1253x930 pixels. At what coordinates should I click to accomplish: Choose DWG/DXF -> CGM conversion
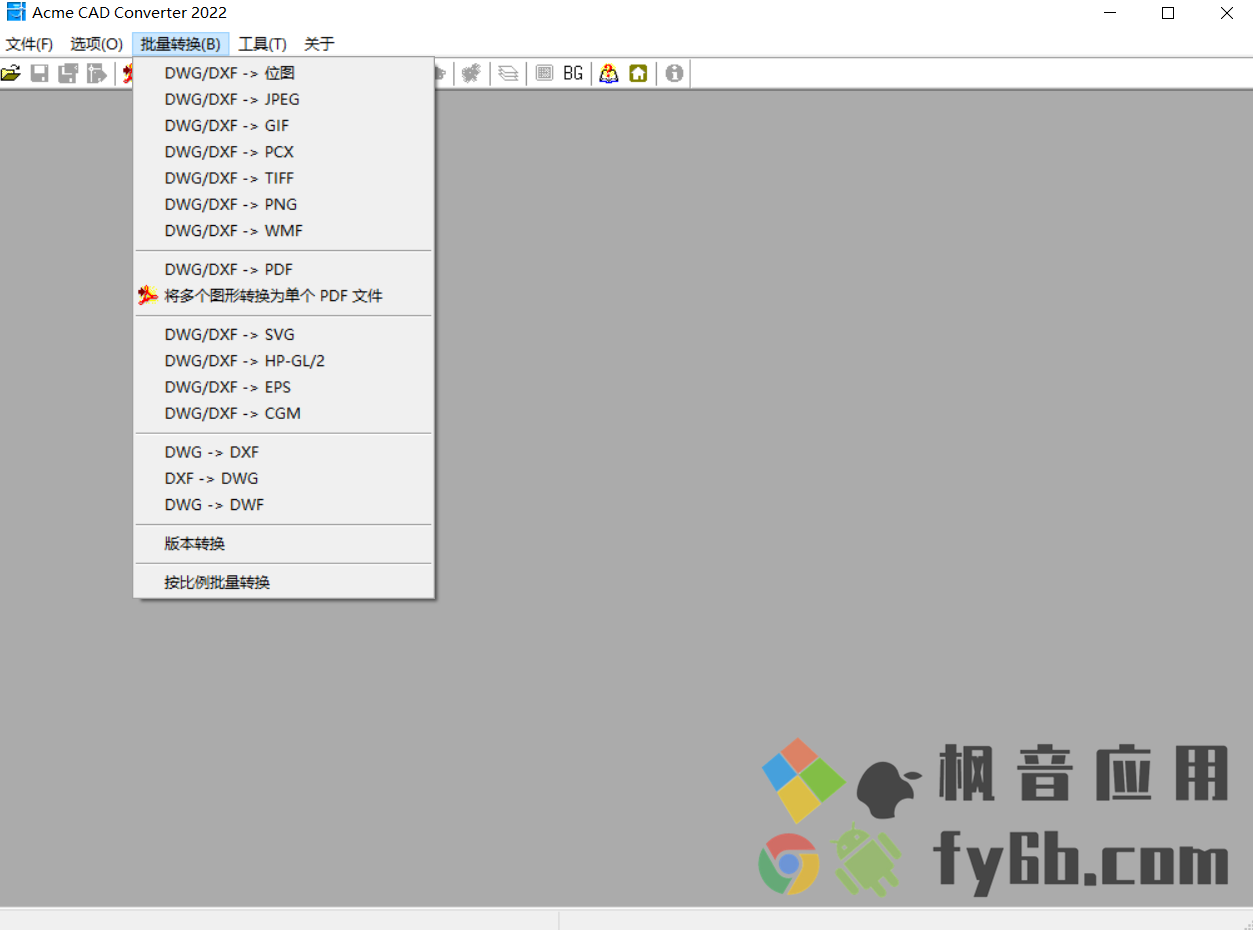284,413
